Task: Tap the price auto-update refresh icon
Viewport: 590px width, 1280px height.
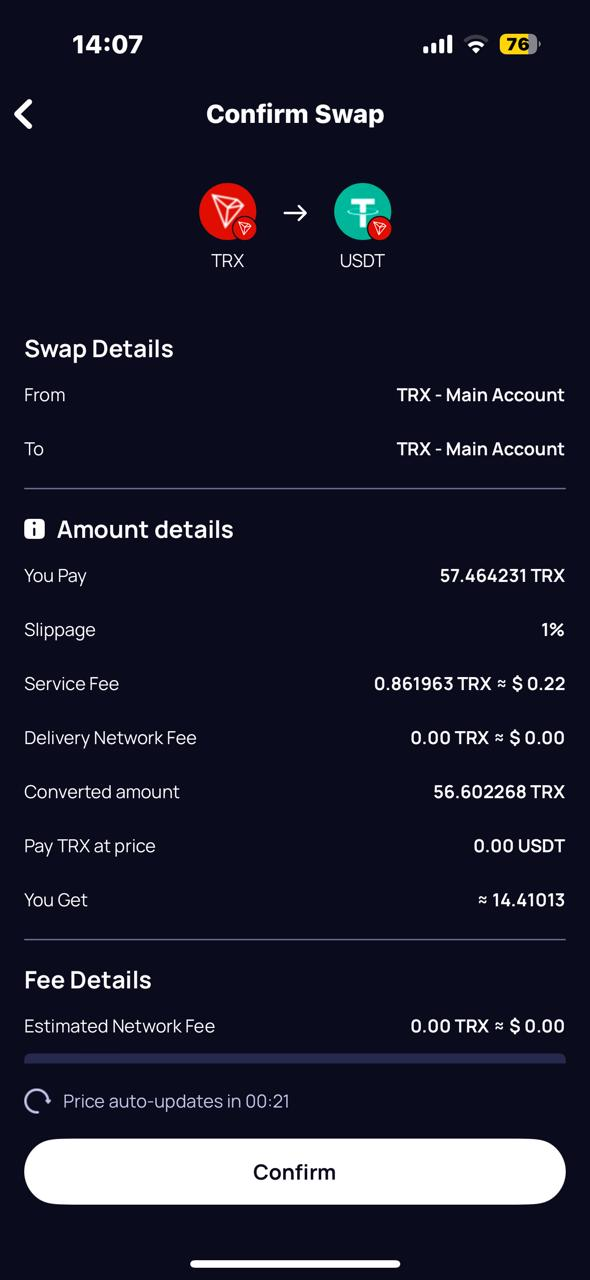Action: (37, 1101)
